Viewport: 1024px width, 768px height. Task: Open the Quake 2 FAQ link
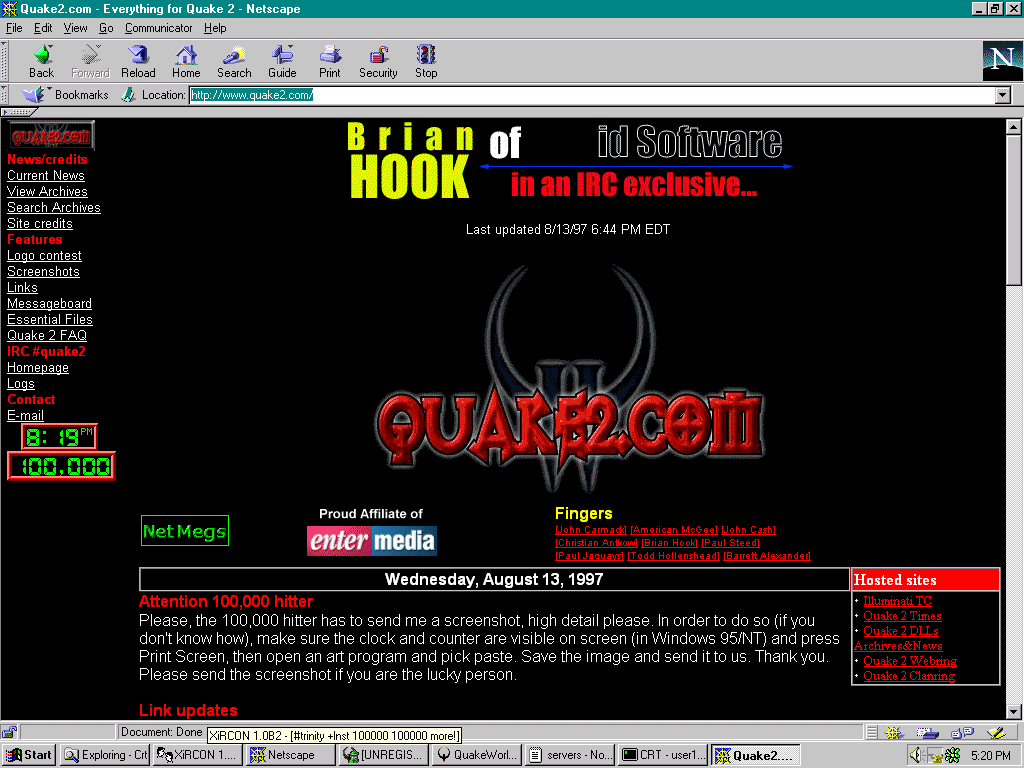[47, 335]
